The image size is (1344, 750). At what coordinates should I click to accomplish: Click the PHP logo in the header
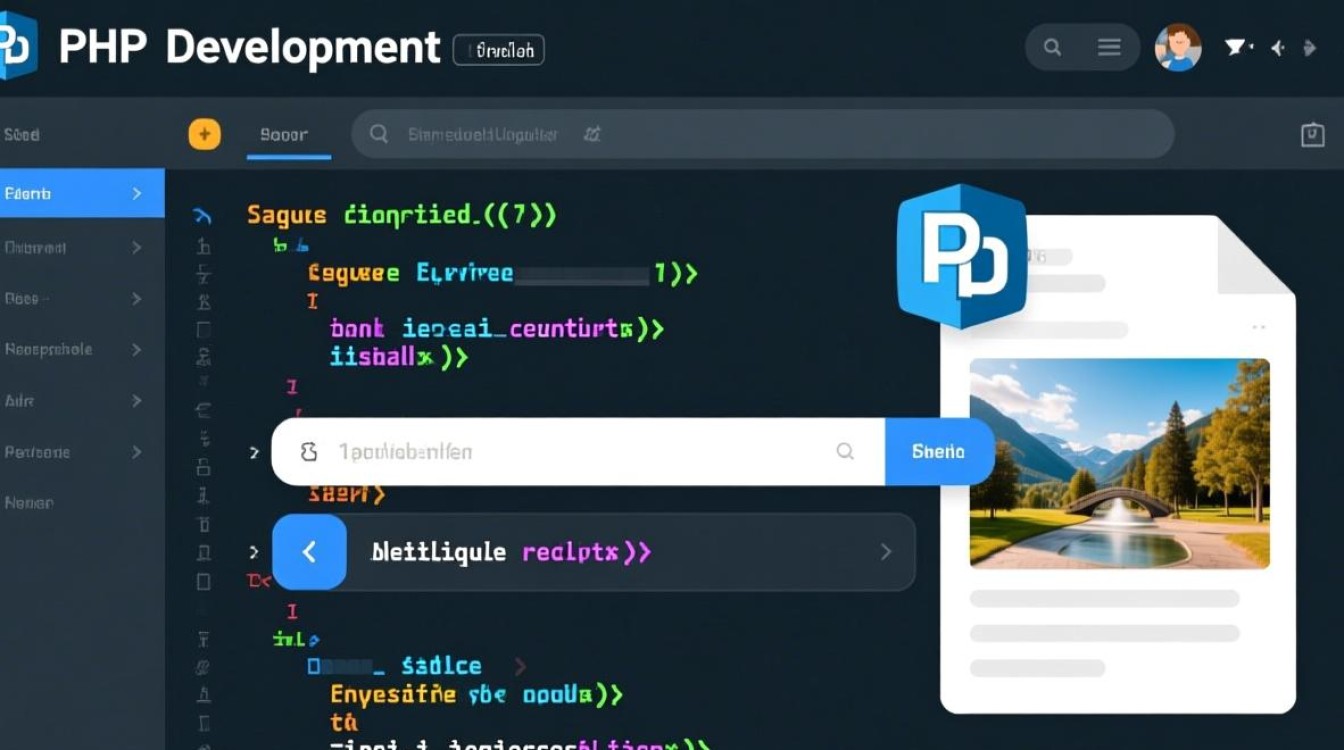[18, 45]
